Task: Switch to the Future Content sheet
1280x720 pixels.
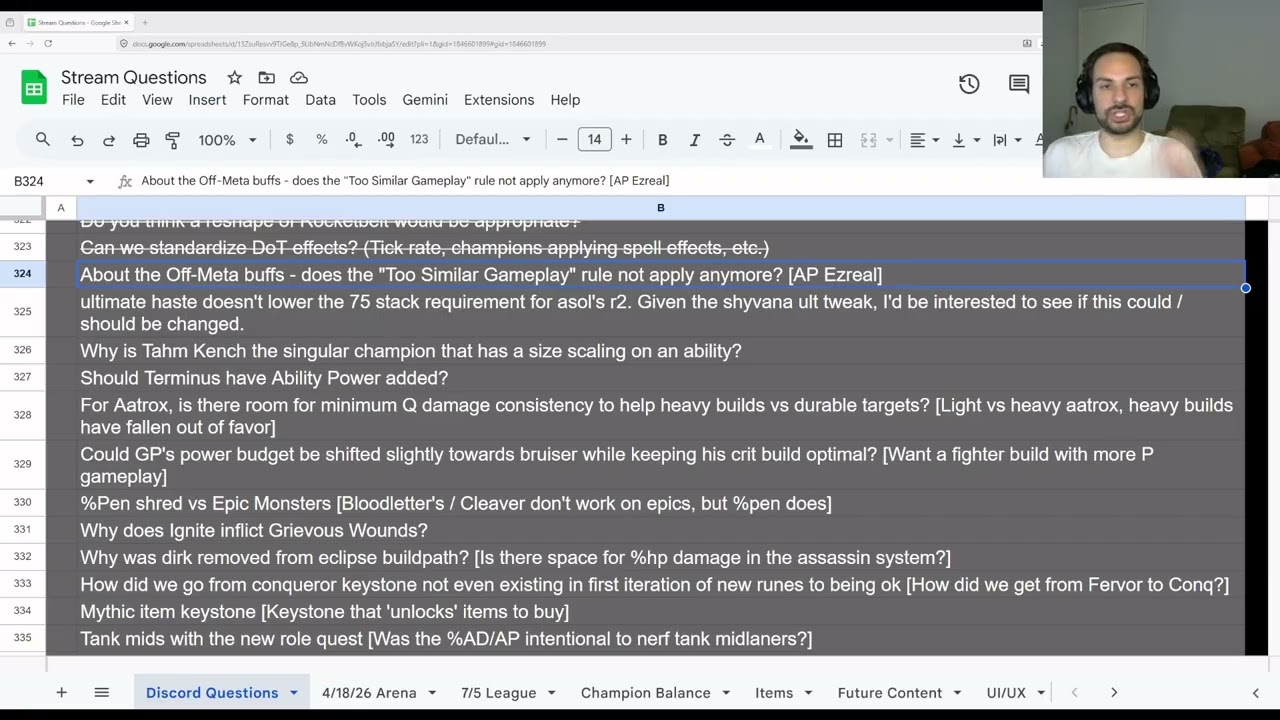Action: (x=890, y=692)
